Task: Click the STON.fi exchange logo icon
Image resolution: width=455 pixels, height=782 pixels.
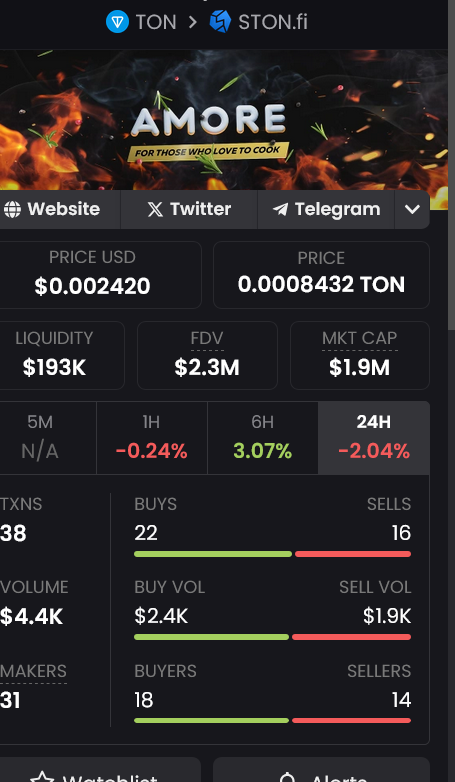Action: click(220, 22)
